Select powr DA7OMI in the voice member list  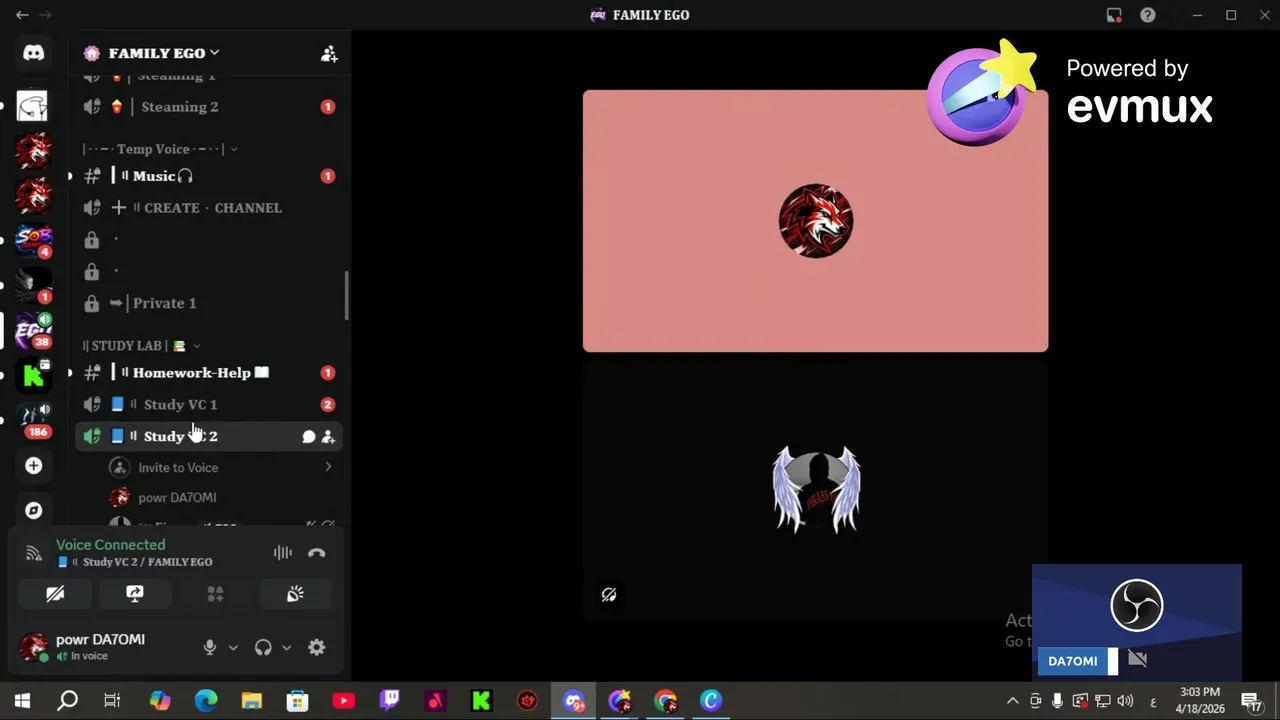(x=221, y=497)
